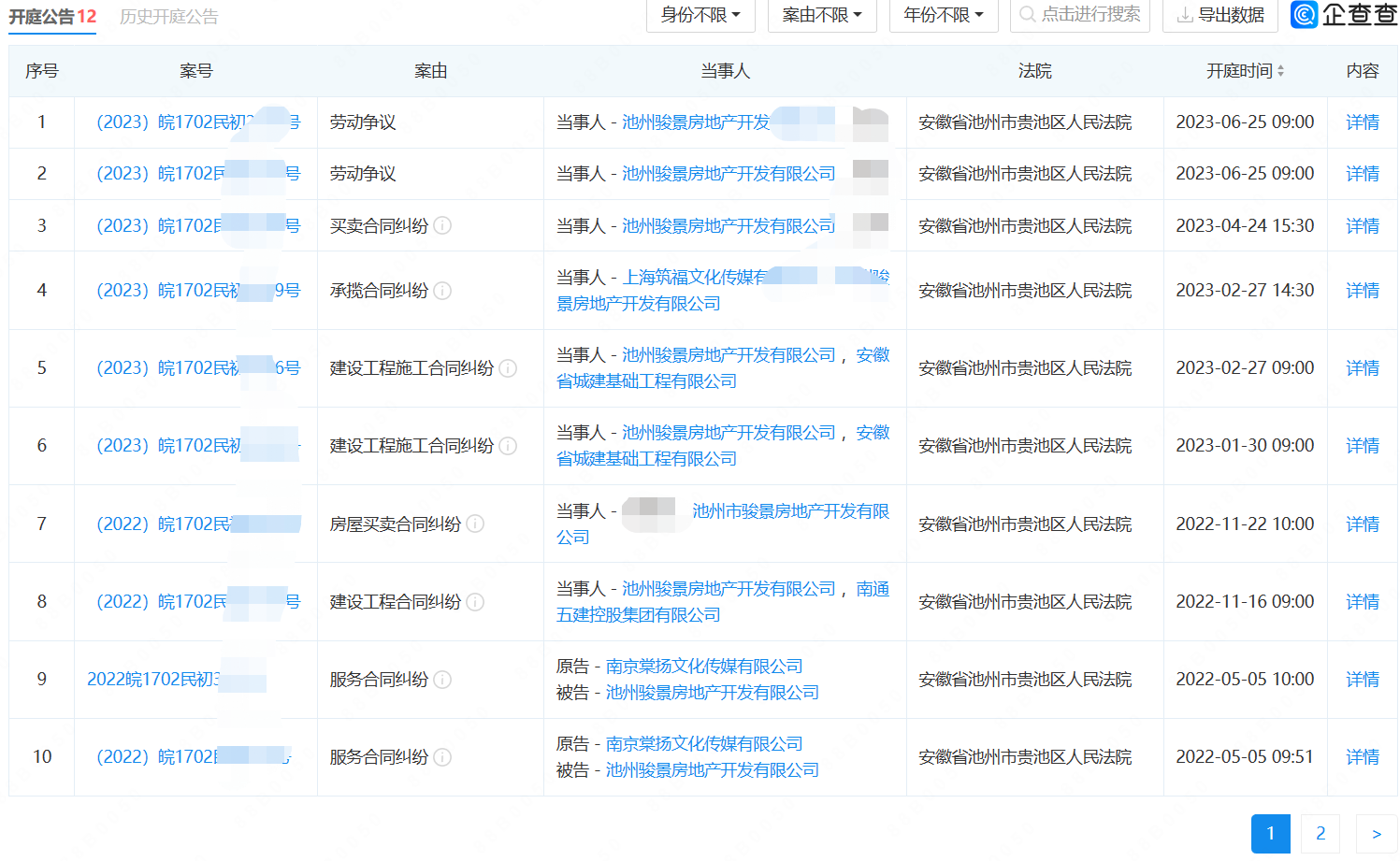
Task: Sort by the 开庭时间 column arrows
Action: (1280, 71)
